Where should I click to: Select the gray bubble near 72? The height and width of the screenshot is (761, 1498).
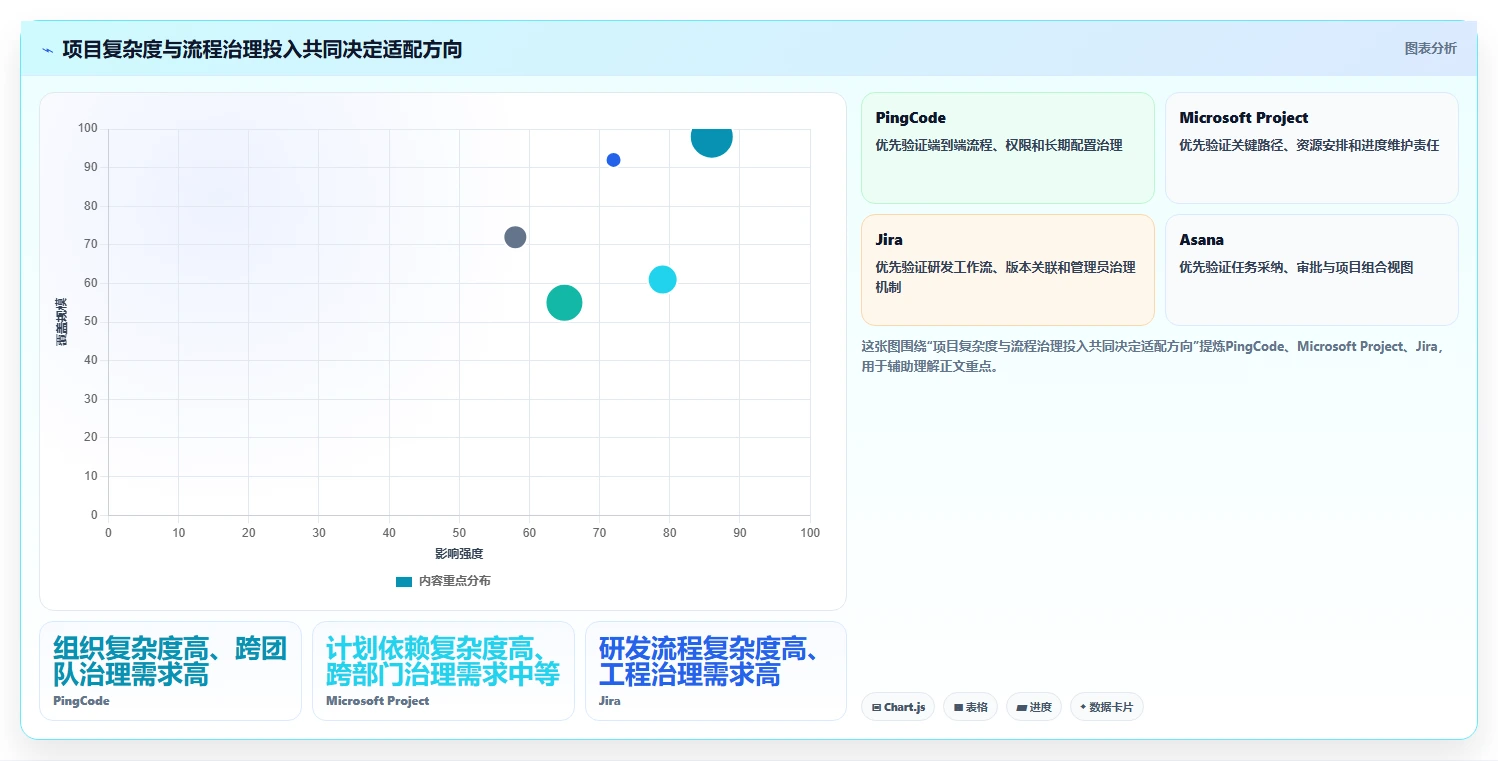(515, 237)
